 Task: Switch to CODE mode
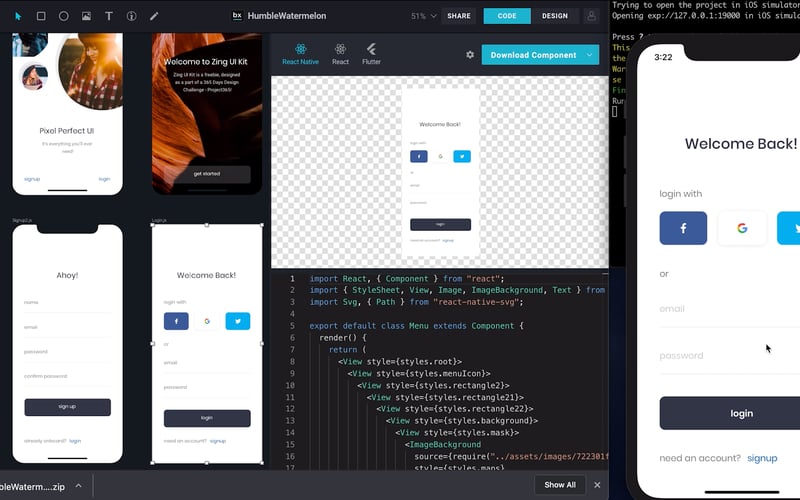point(507,16)
